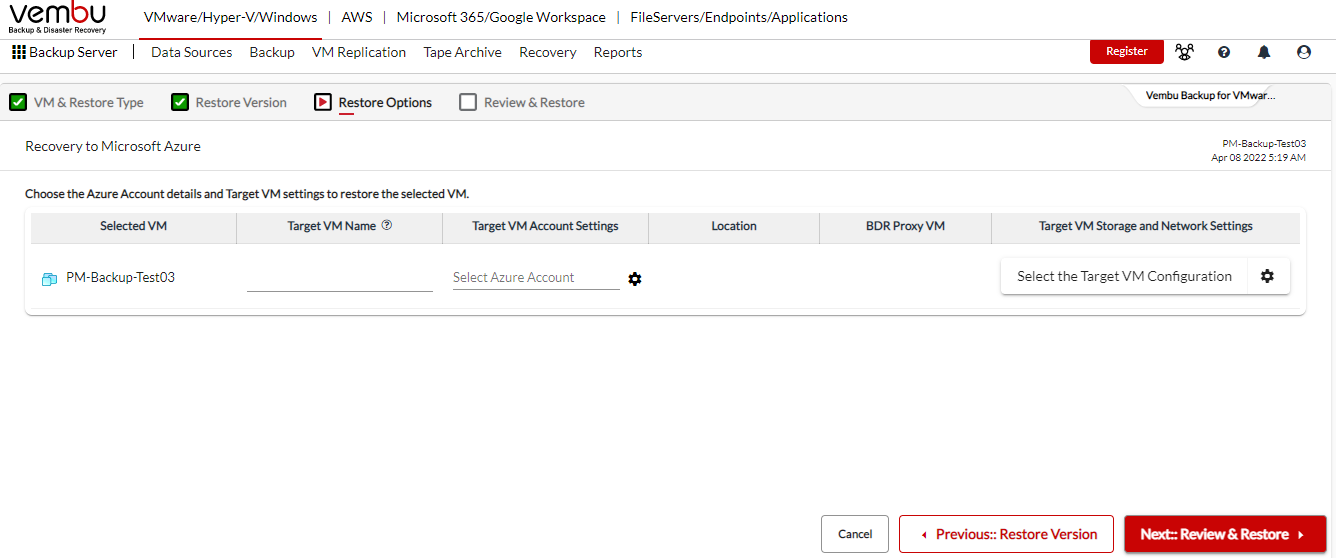
Task: Switch to the AWS tab
Action: tap(356, 17)
